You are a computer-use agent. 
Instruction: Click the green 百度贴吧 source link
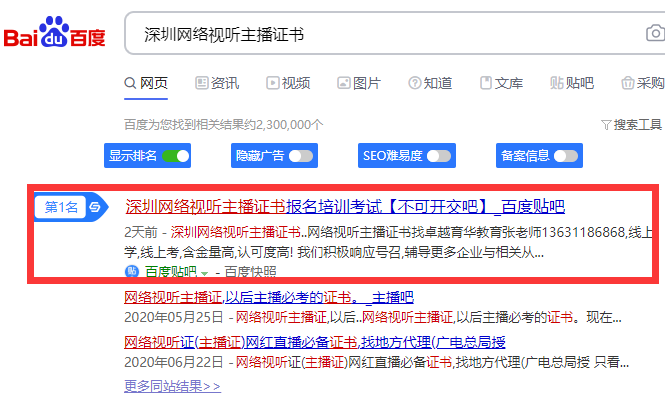coord(171,272)
